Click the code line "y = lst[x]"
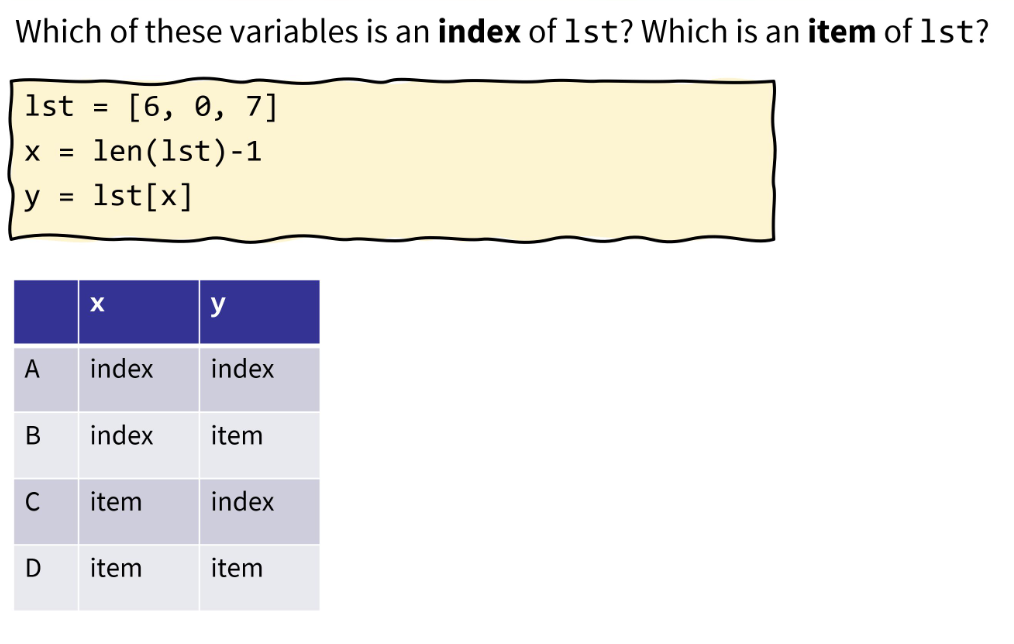 108,197
